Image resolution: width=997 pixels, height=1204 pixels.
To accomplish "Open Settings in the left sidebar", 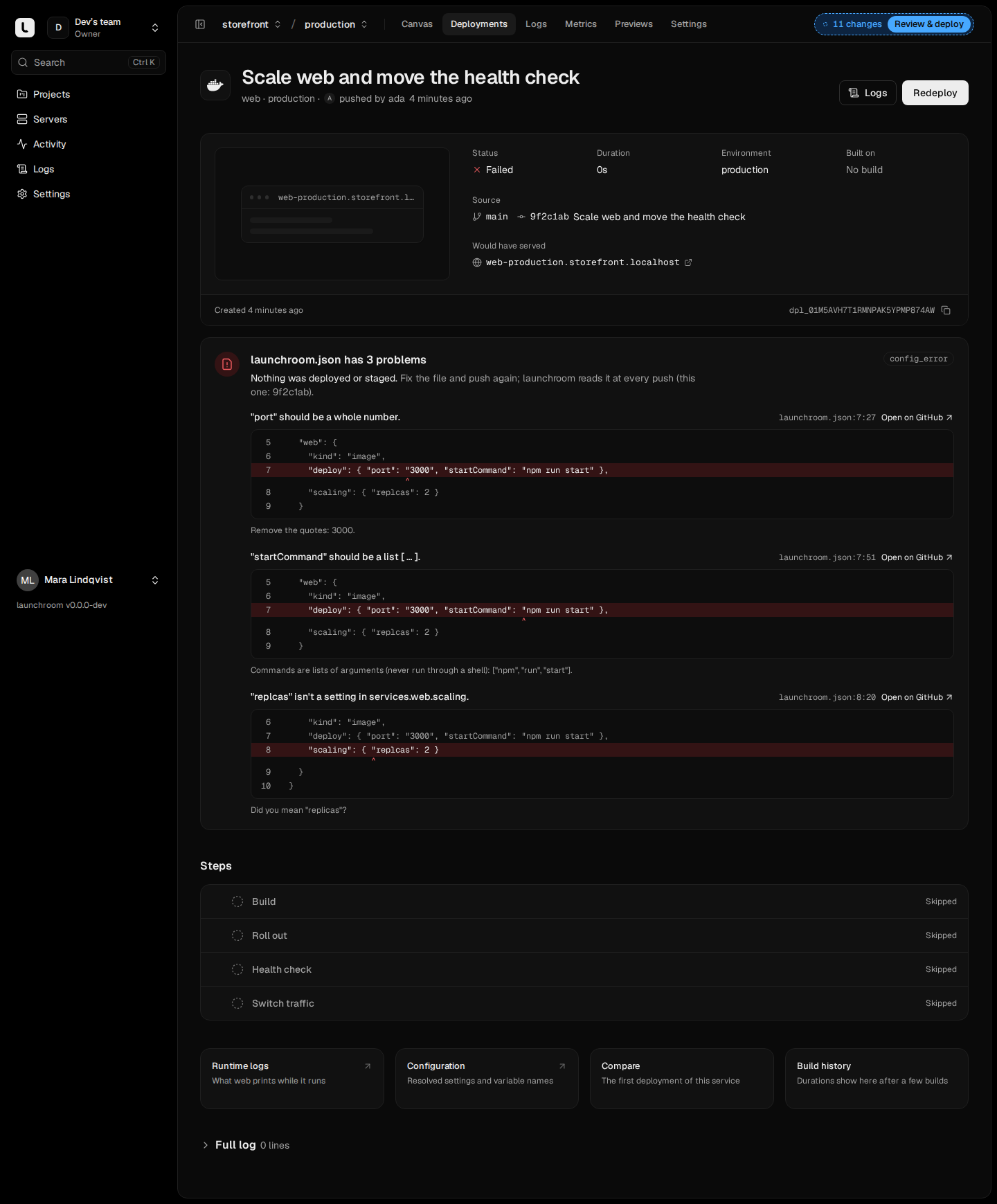I will [x=89, y=194].
